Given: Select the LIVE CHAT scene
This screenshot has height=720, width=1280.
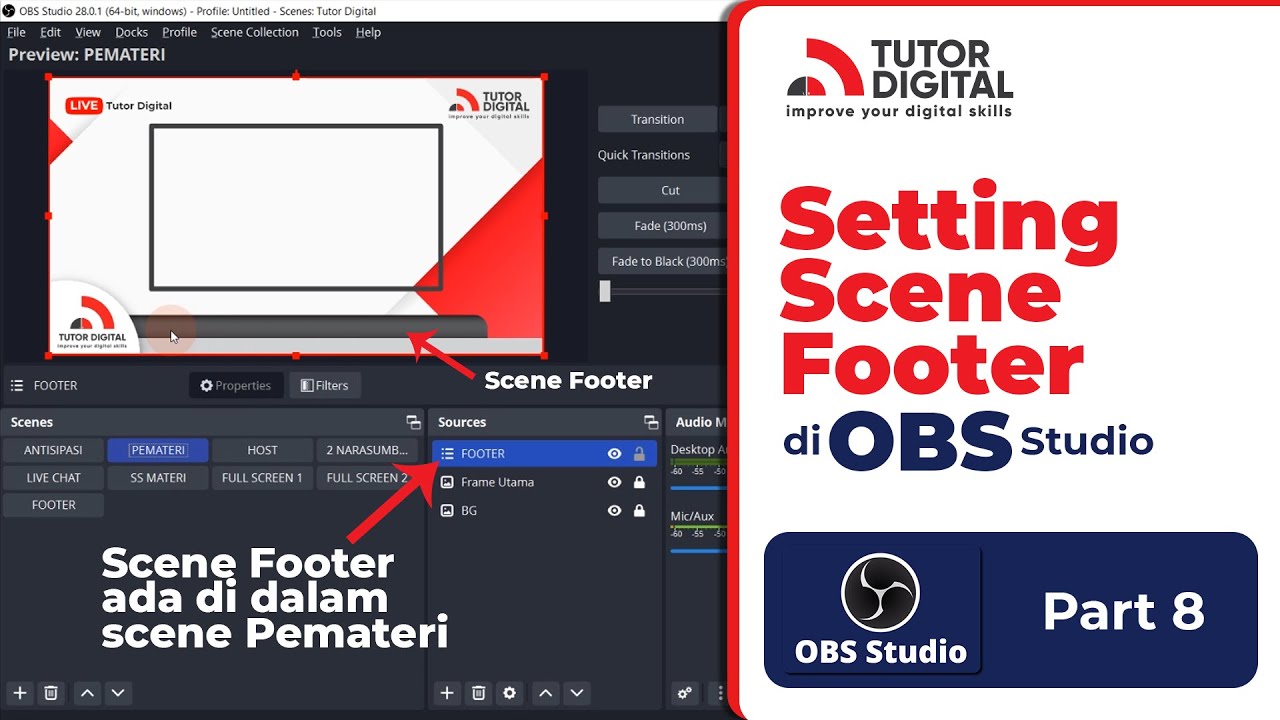Looking at the screenshot, I should (54, 477).
